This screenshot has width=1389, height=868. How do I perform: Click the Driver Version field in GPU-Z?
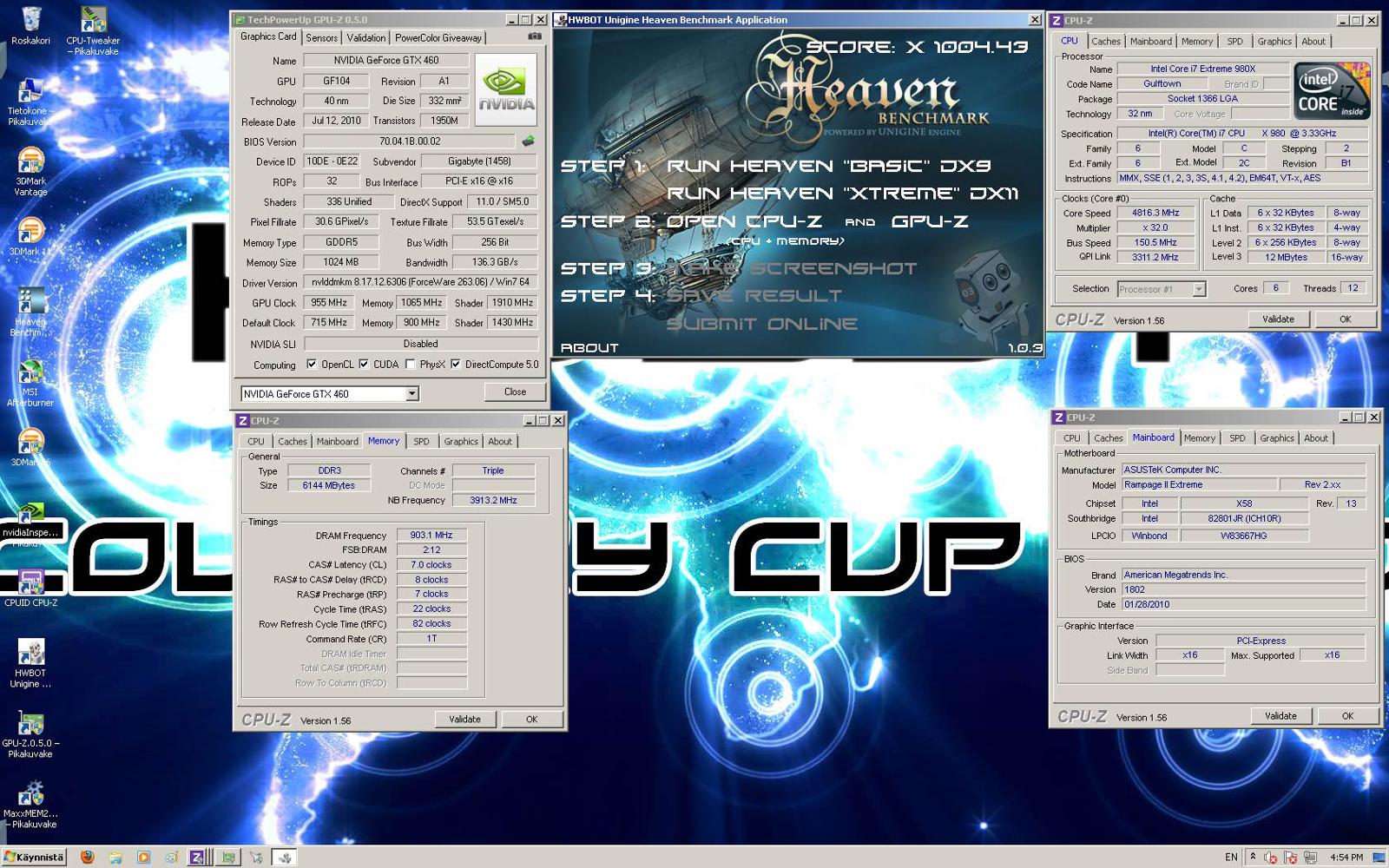click(x=420, y=282)
